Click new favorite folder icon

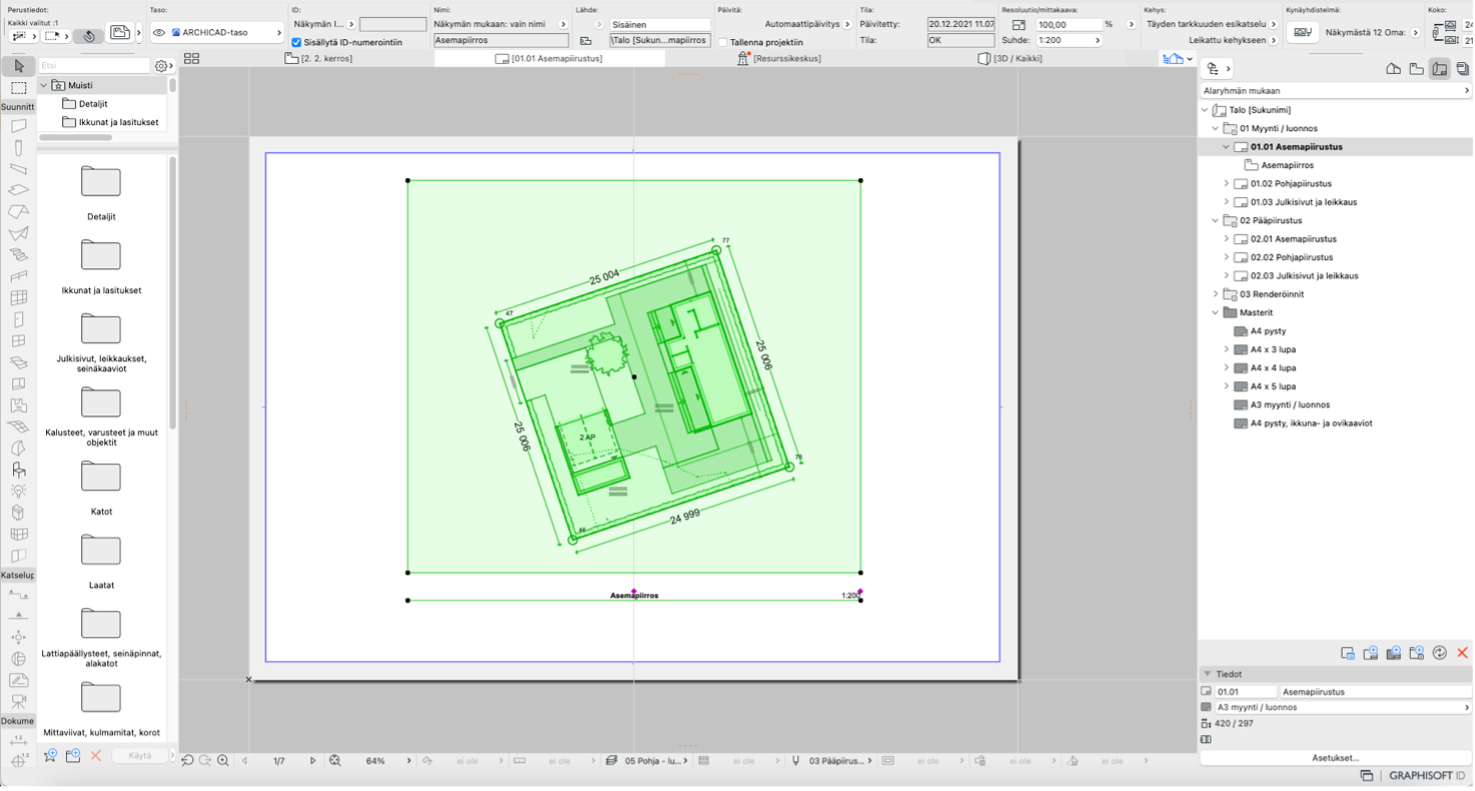[x=73, y=756]
